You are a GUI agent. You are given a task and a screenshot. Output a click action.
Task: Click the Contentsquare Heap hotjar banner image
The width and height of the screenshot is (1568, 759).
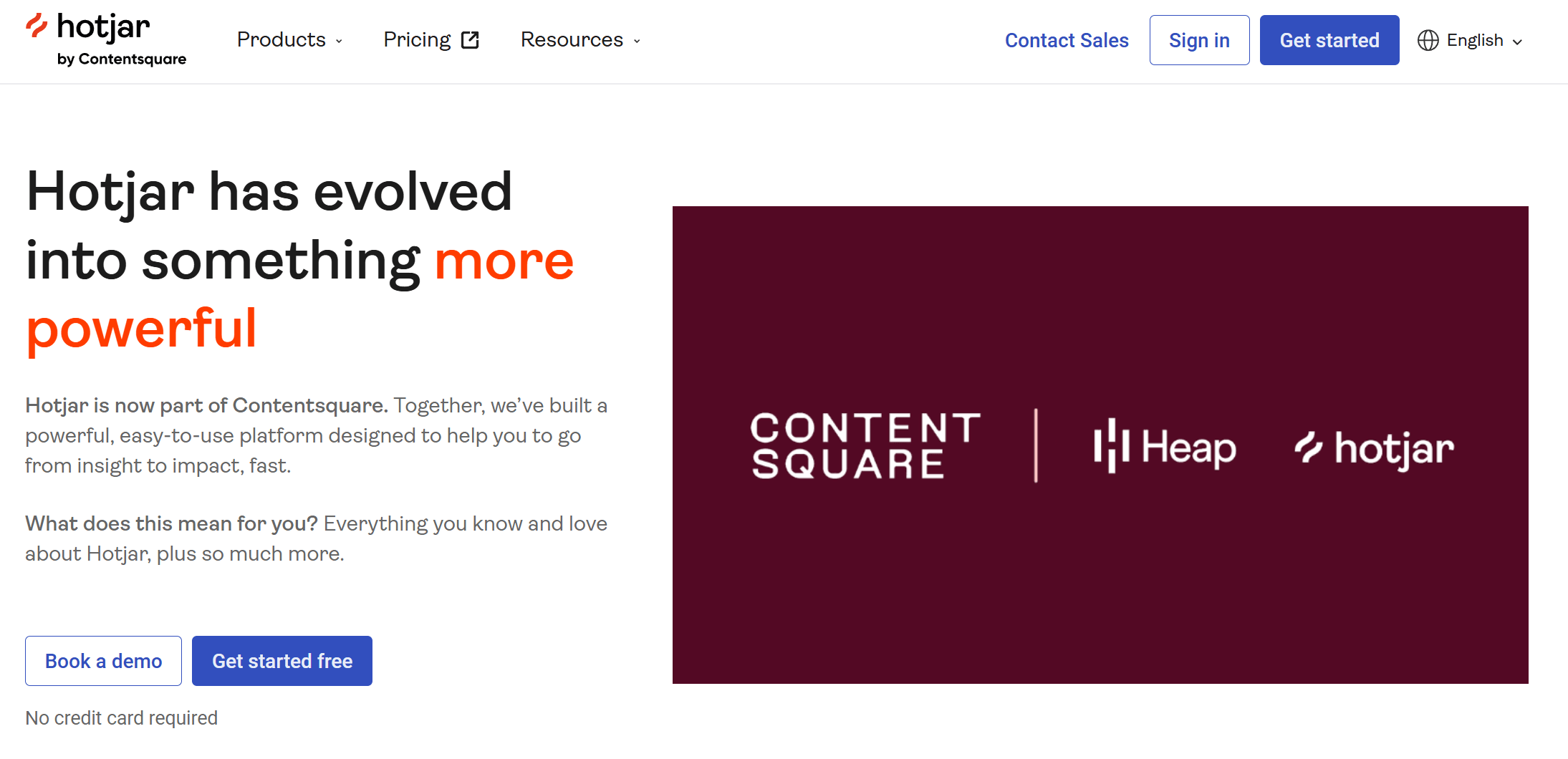coord(1100,445)
